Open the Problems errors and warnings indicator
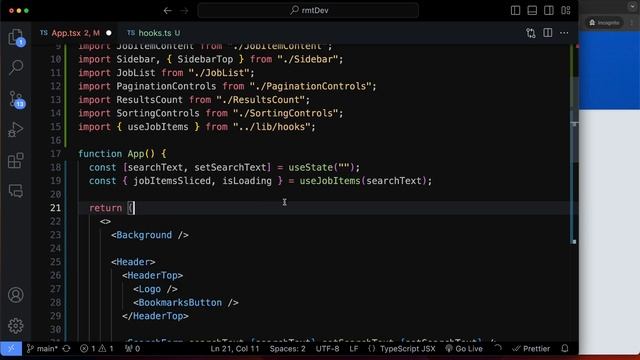This screenshot has height=360, width=640. [x=97, y=349]
